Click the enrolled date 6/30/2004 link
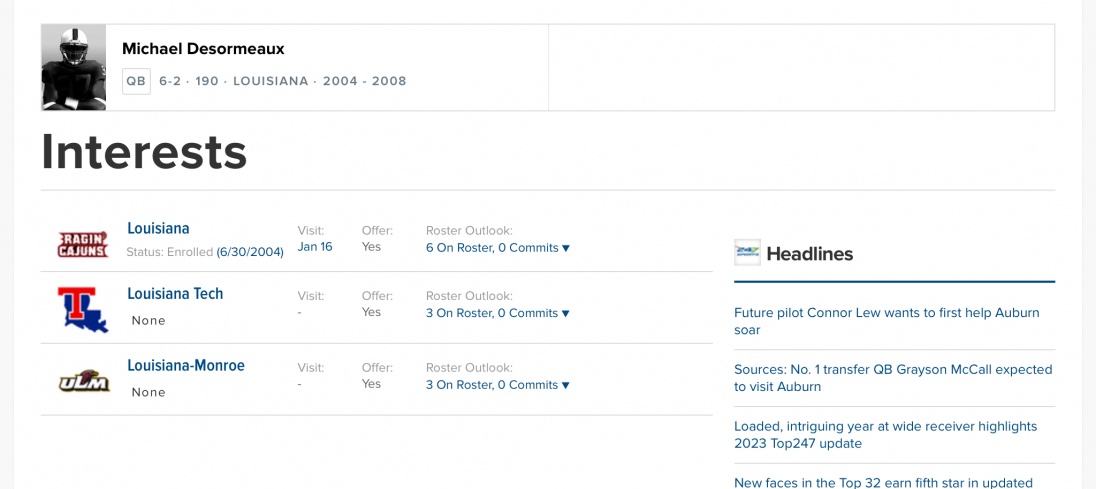This screenshot has height=489, width=1096. click(250, 252)
